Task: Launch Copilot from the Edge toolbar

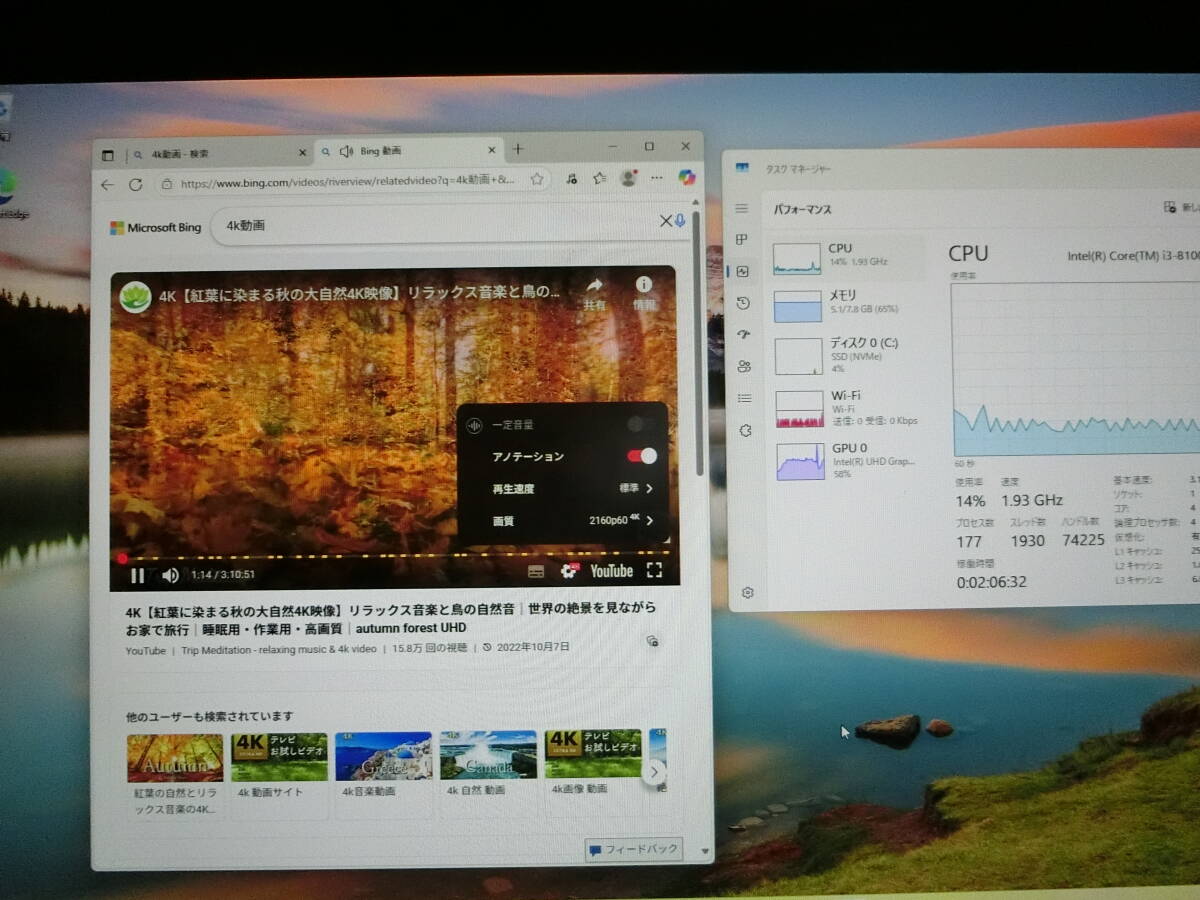Action: click(x=686, y=176)
